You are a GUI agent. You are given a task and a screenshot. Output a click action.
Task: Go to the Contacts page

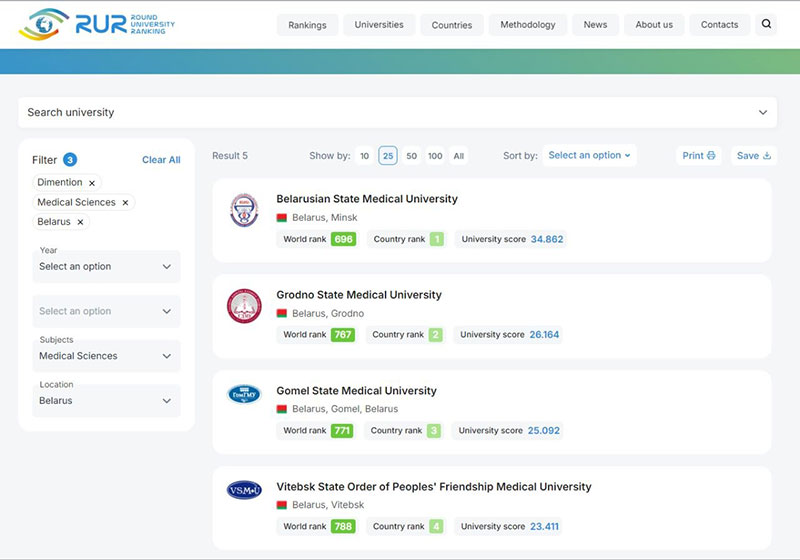719,24
